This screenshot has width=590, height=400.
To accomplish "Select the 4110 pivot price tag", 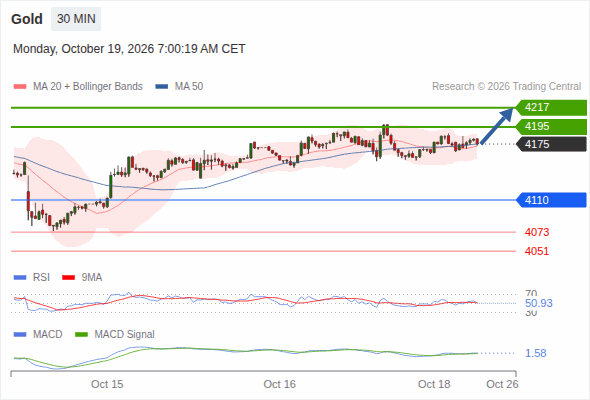I will point(551,200).
